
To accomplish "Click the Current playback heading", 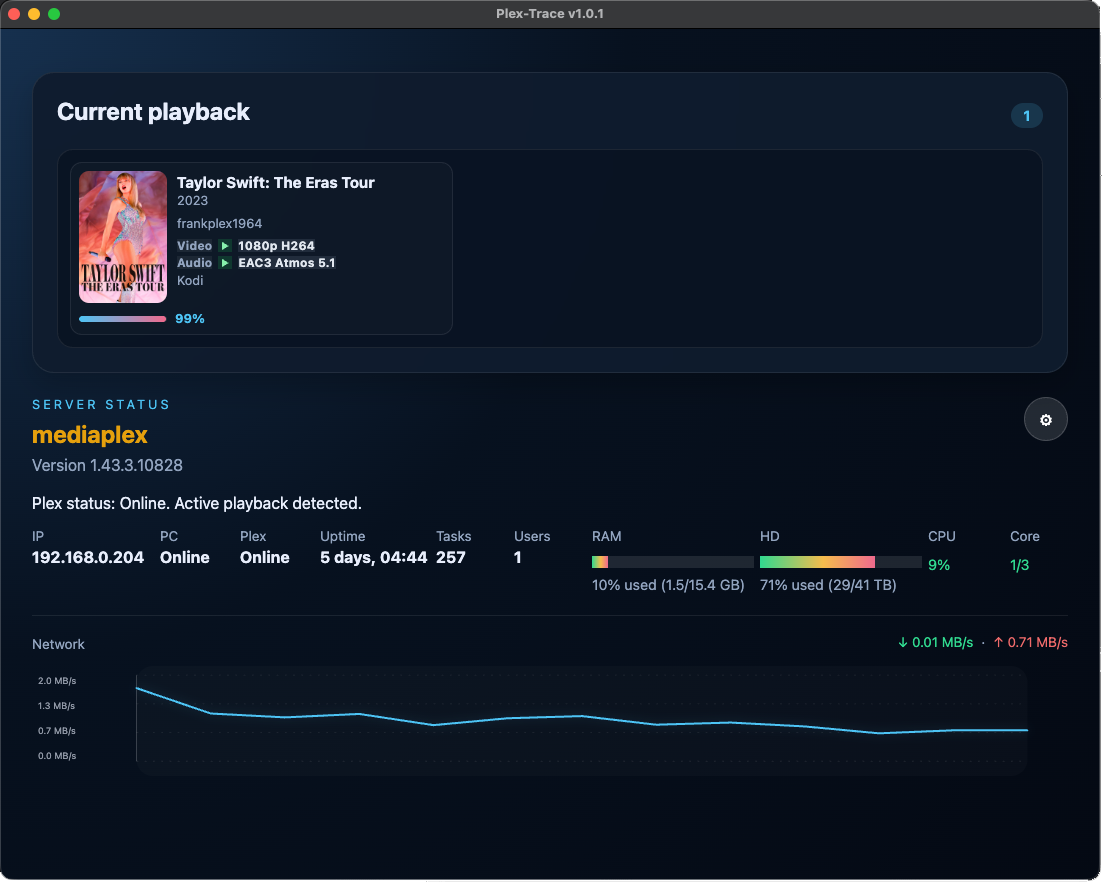I will pyautogui.click(x=153, y=112).
